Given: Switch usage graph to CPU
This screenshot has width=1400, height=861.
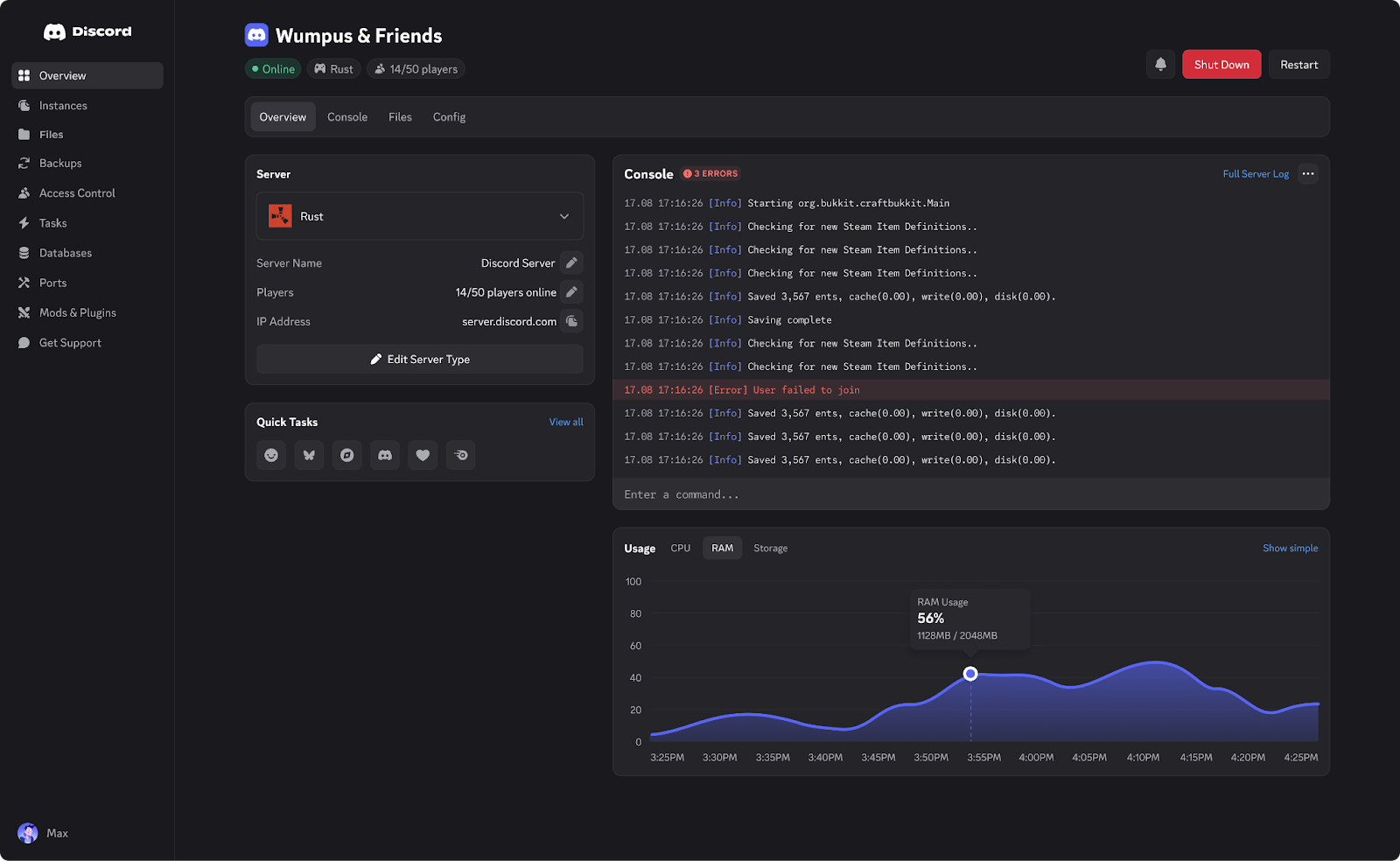Looking at the screenshot, I should (680, 547).
